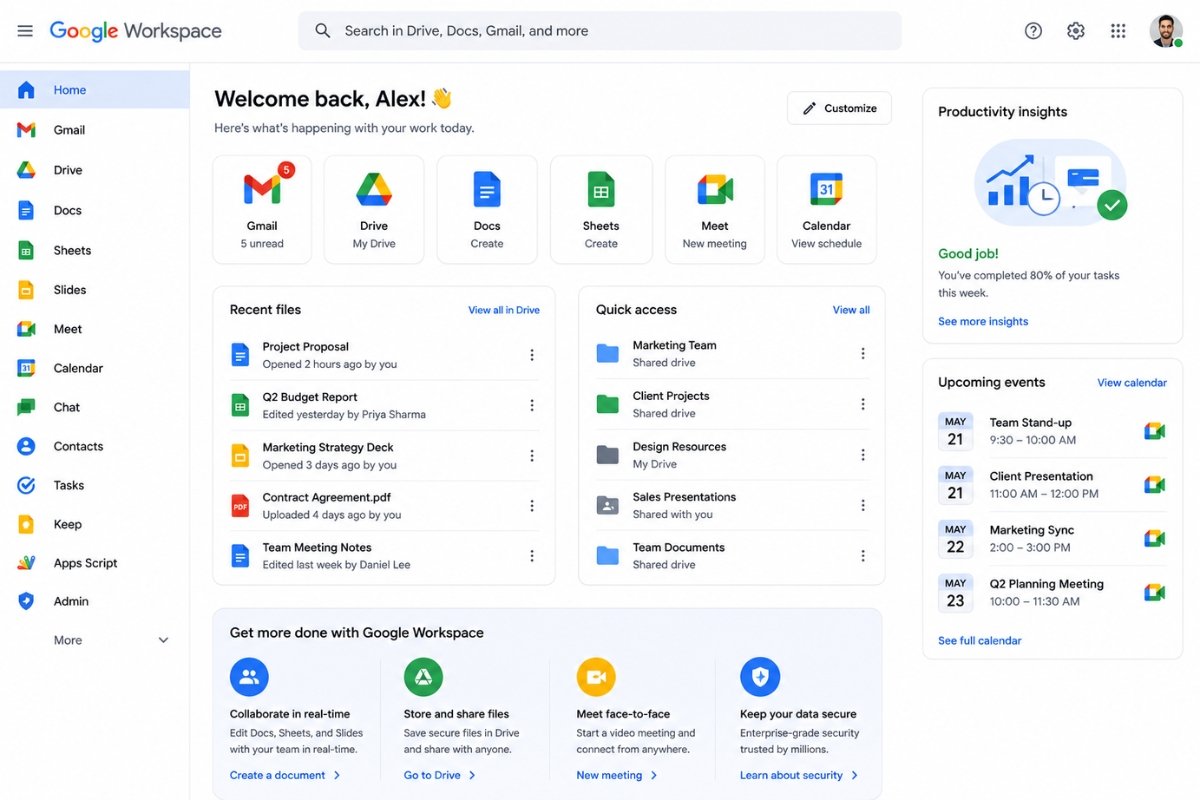The height and width of the screenshot is (800, 1200).
Task: Create a new doc from the Docs card
Action: click(487, 209)
